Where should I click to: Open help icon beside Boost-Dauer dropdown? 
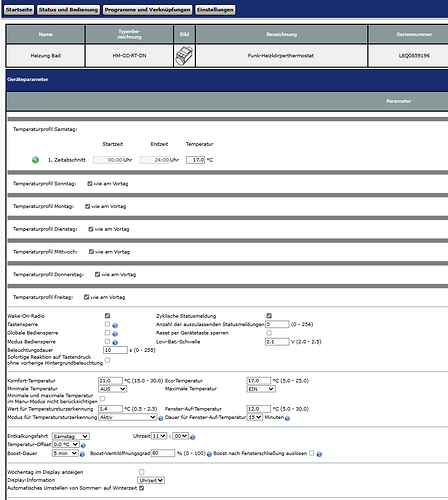(x=82, y=454)
